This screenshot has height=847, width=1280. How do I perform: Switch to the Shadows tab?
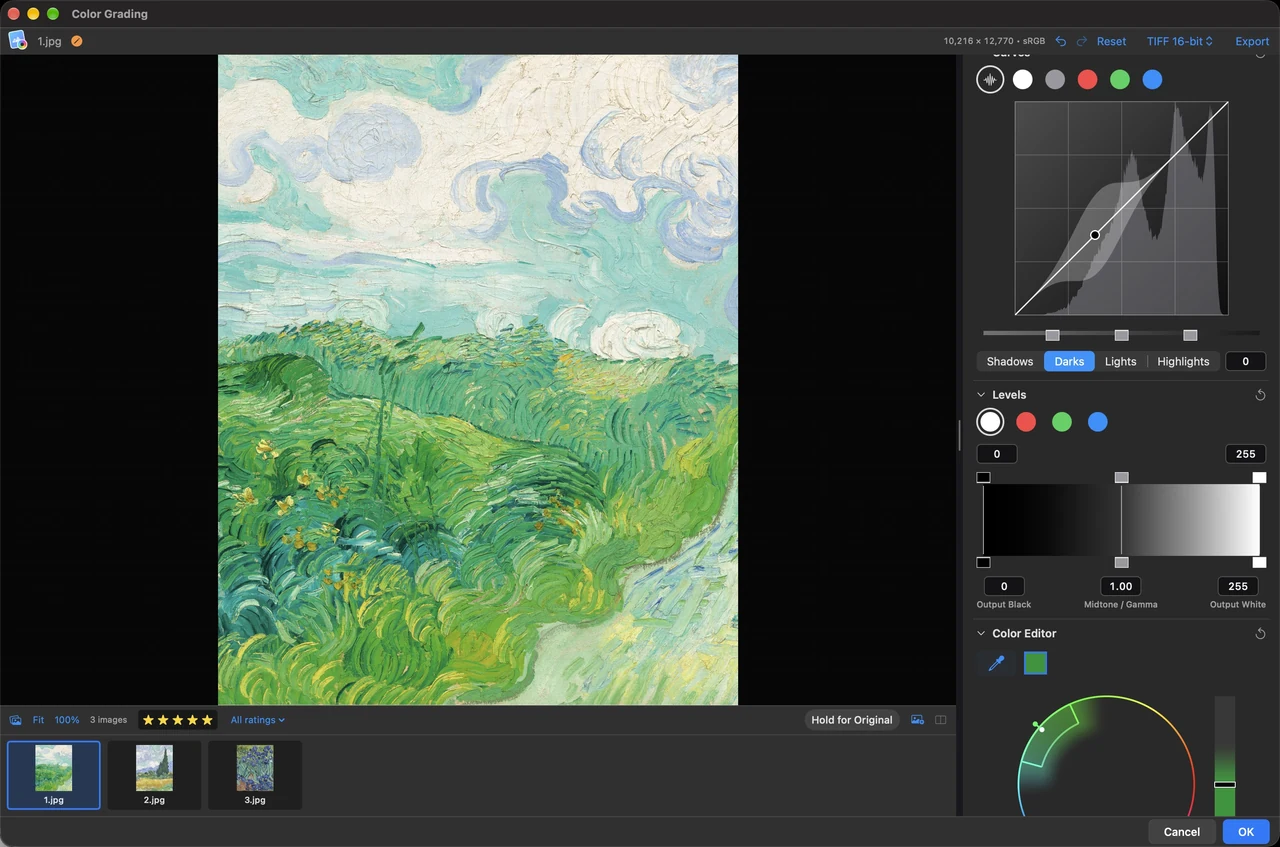1010,362
